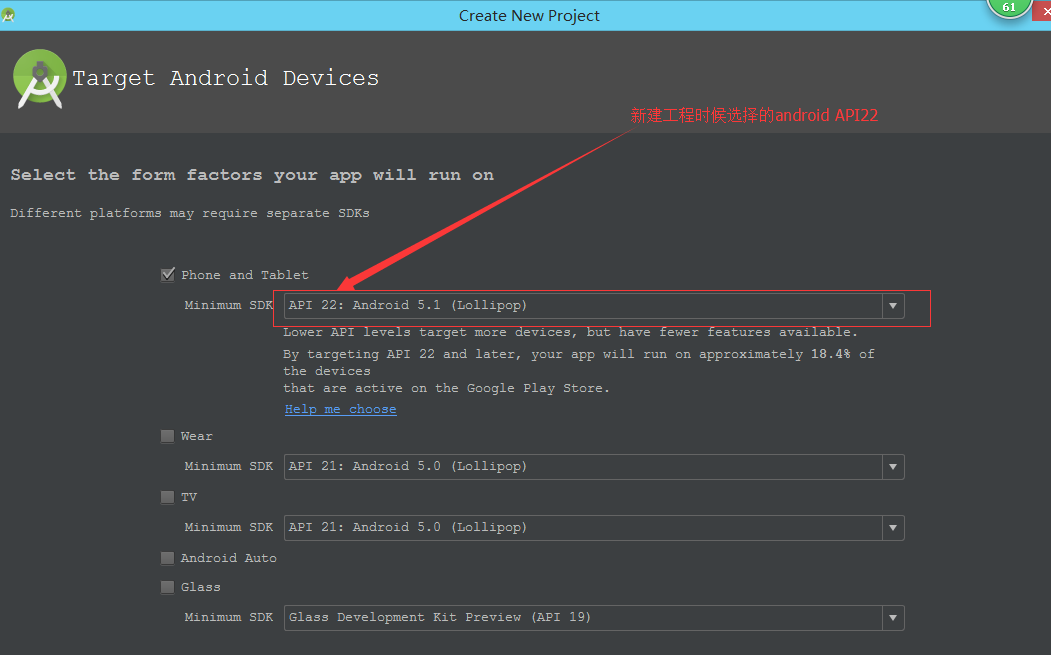Enable the Wear checkbox
The image size is (1051, 655).
tap(168, 436)
